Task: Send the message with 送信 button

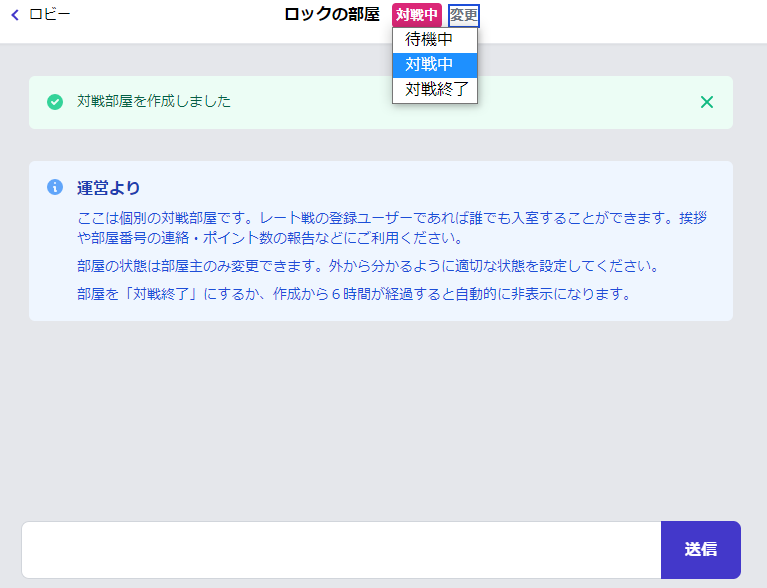Action: click(x=701, y=550)
